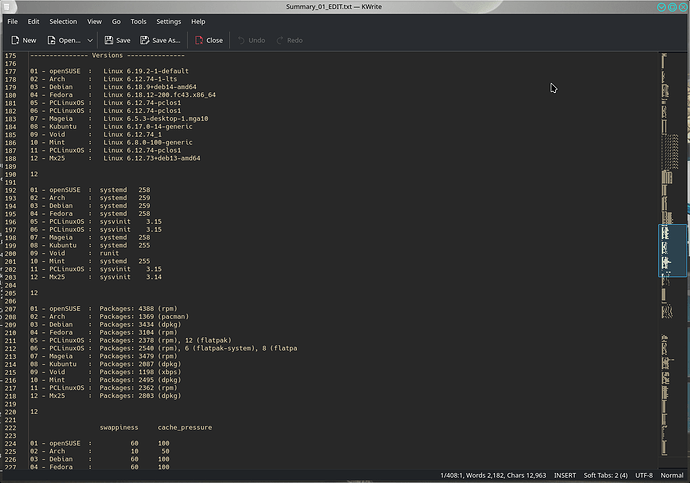The height and width of the screenshot is (483, 690).
Task: Open the Selection menu
Action: click(63, 22)
